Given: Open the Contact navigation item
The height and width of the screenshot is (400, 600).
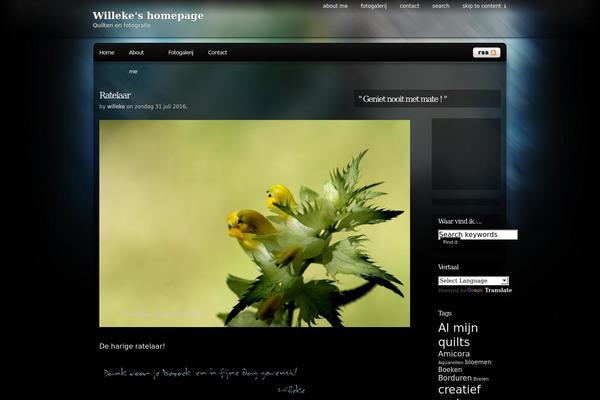Looking at the screenshot, I should coord(217,52).
